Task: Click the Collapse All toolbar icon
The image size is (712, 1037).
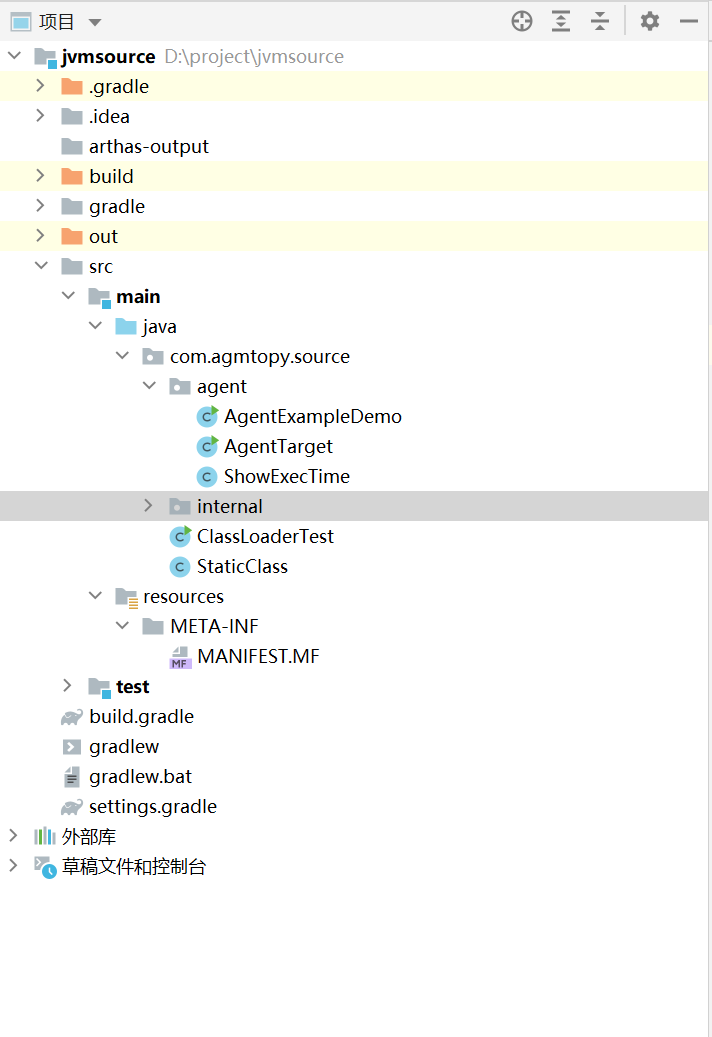Action: (x=600, y=21)
